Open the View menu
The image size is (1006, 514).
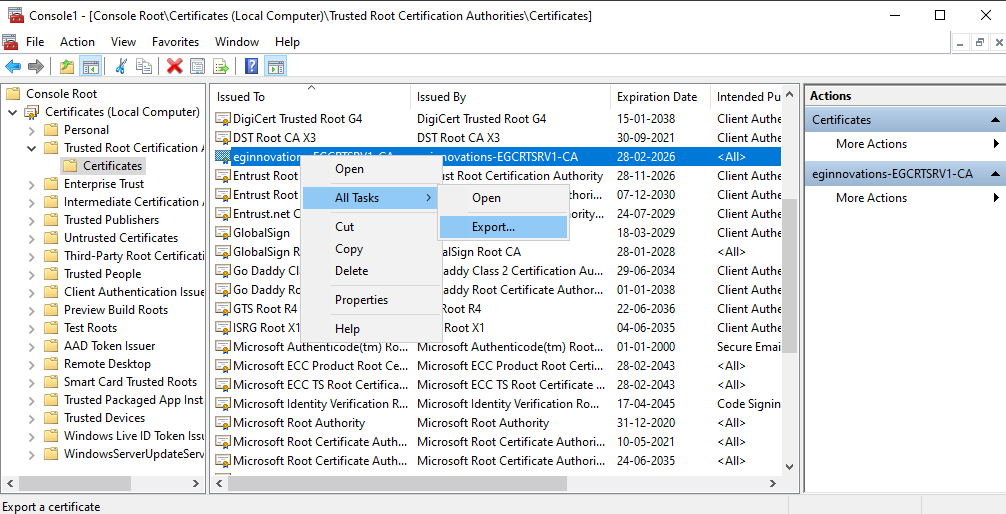pyautogui.click(x=123, y=42)
